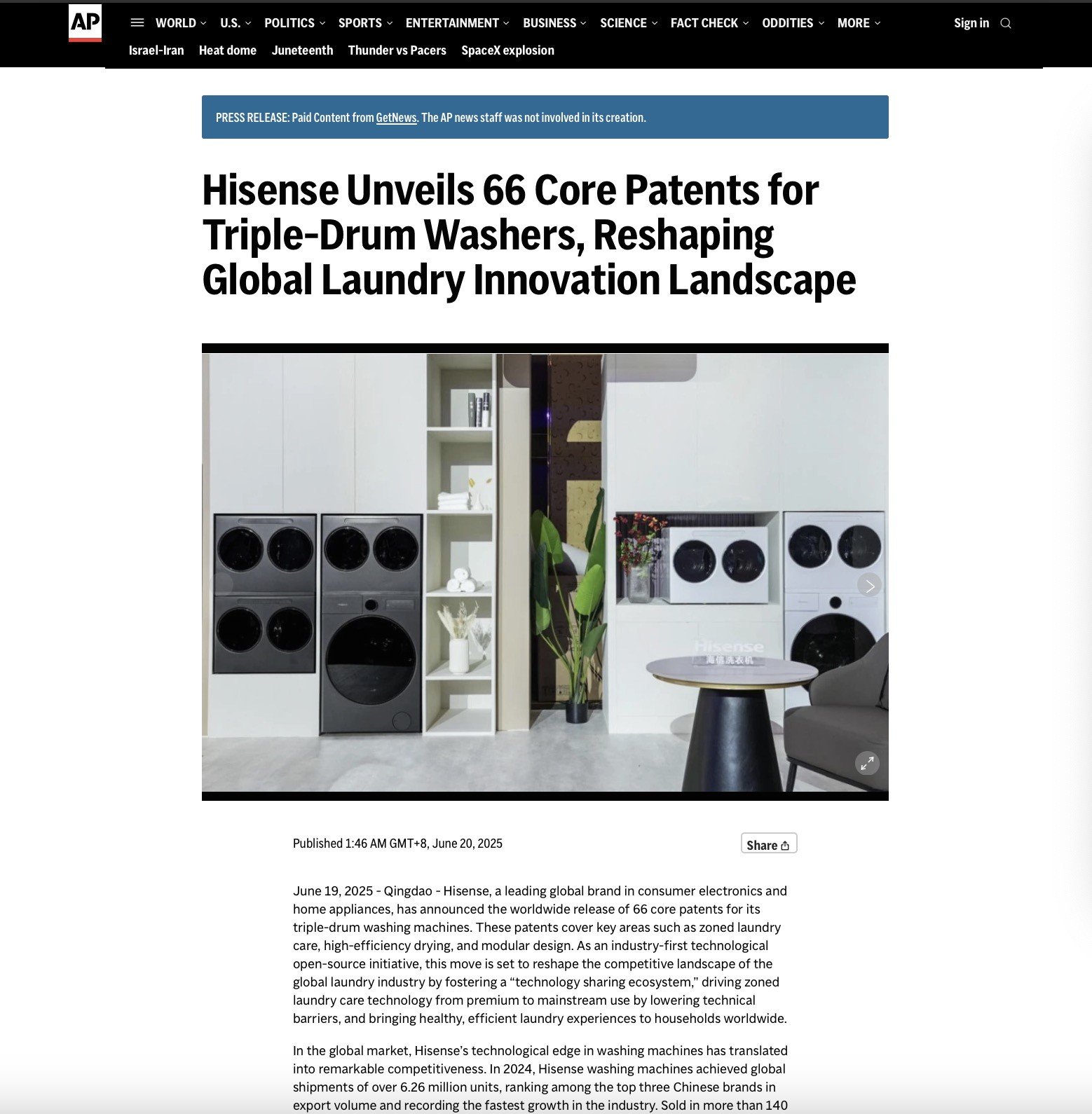Click the AP logo to go home
The width and height of the screenshot is (1092, 1114).
pos(85,23)
